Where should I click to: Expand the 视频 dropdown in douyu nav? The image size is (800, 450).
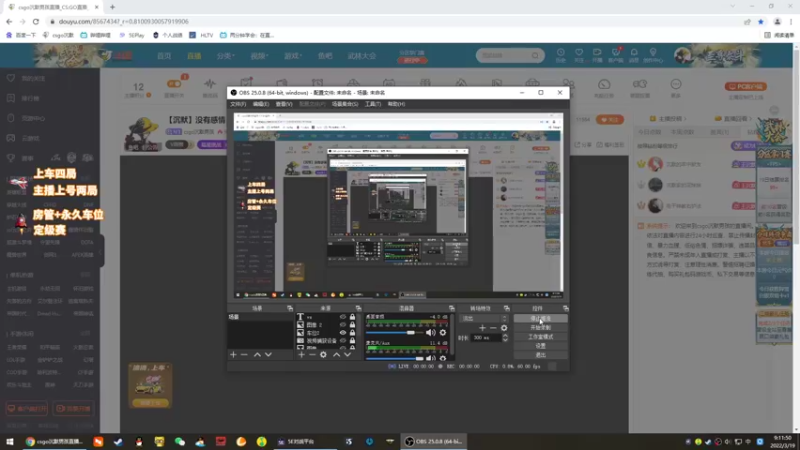[x=259, y=56]
